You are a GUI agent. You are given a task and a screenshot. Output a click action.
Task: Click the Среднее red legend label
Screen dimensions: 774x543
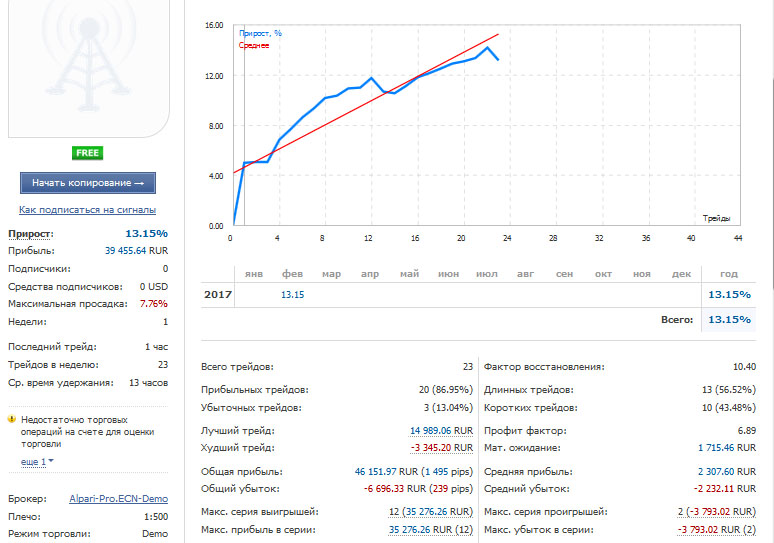[254, 45]
